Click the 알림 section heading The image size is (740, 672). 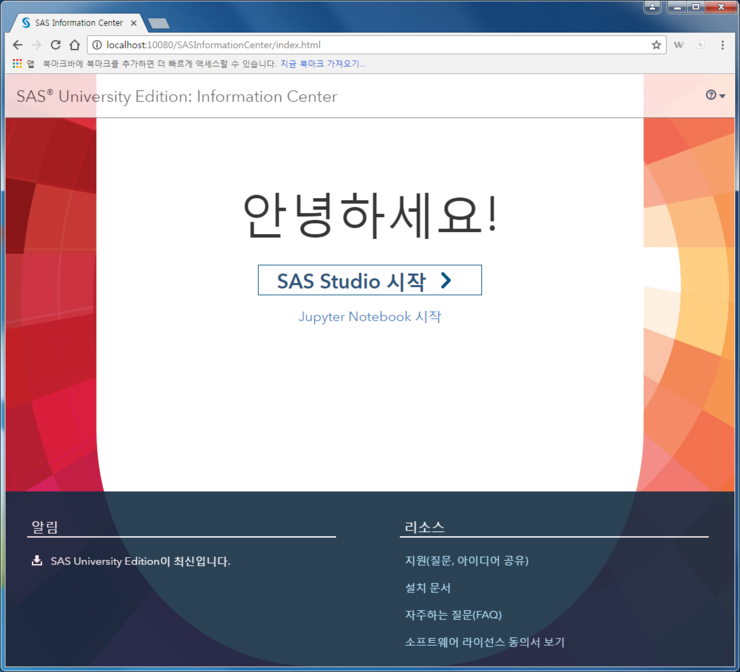click(x=45, y=527)
